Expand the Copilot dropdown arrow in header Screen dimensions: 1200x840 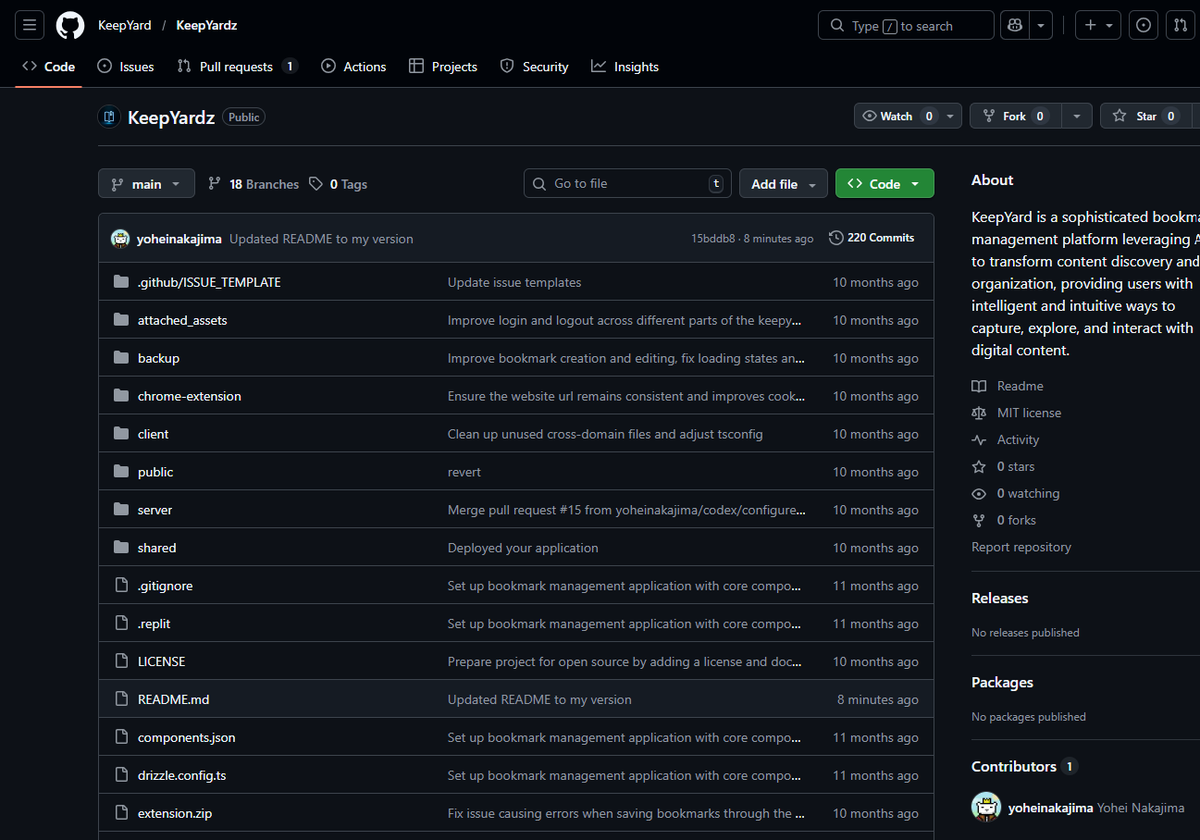[1042, 25]
